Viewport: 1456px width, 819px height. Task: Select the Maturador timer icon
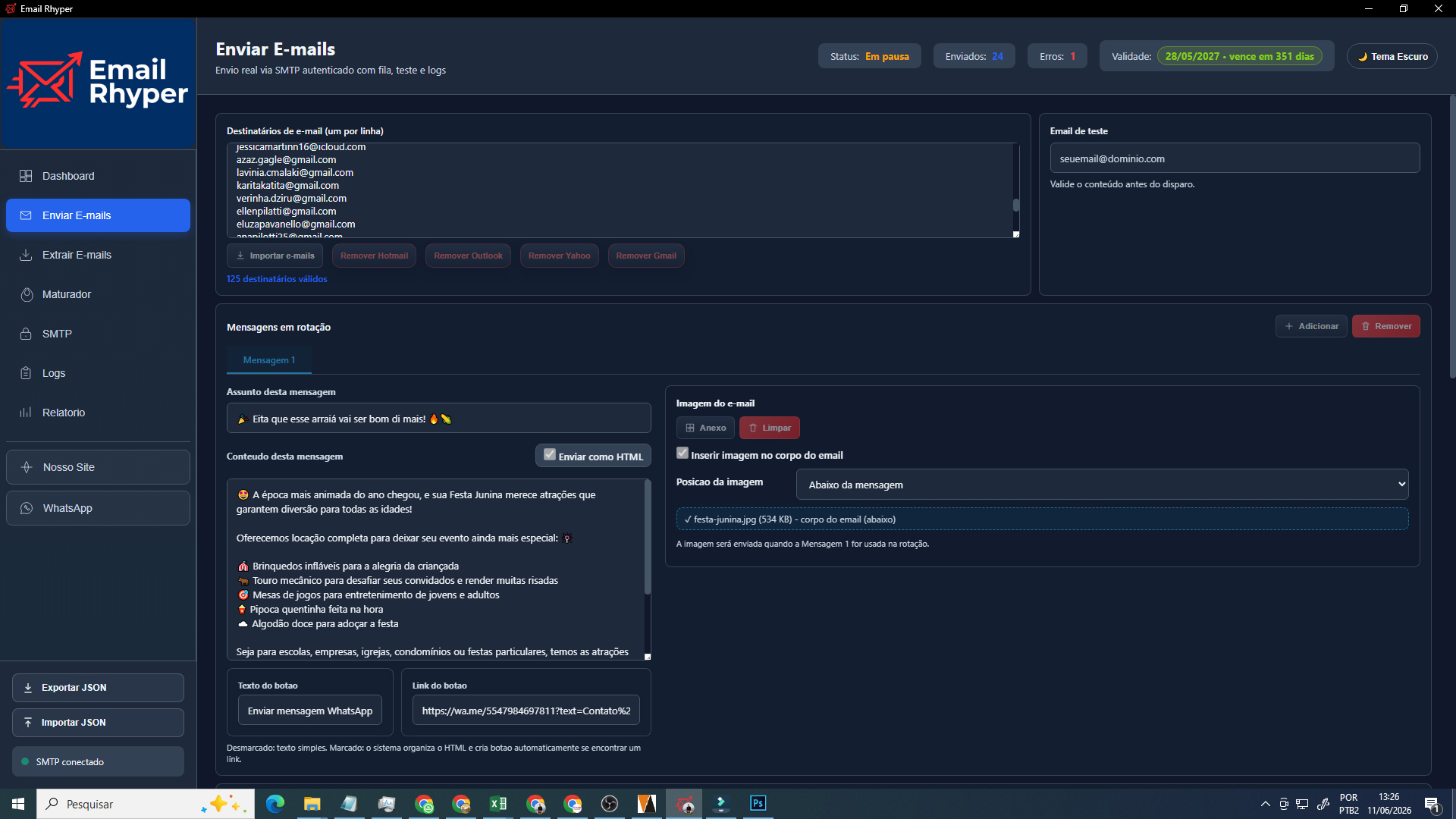pos(27,294)
